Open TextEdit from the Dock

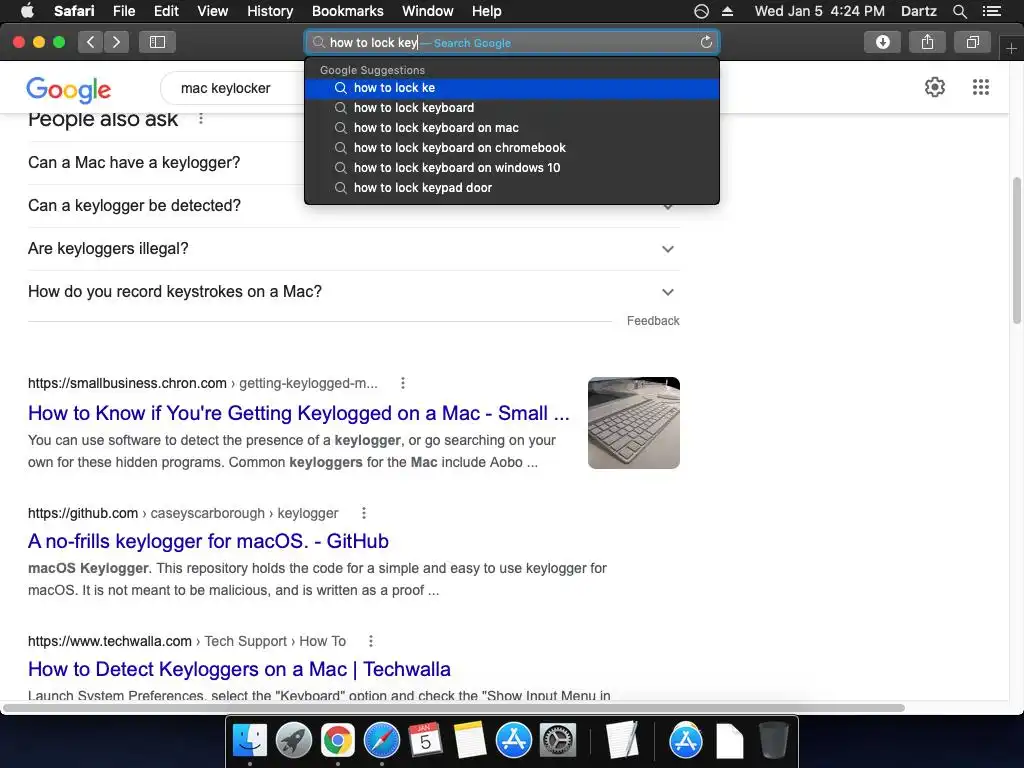(622, 740)
